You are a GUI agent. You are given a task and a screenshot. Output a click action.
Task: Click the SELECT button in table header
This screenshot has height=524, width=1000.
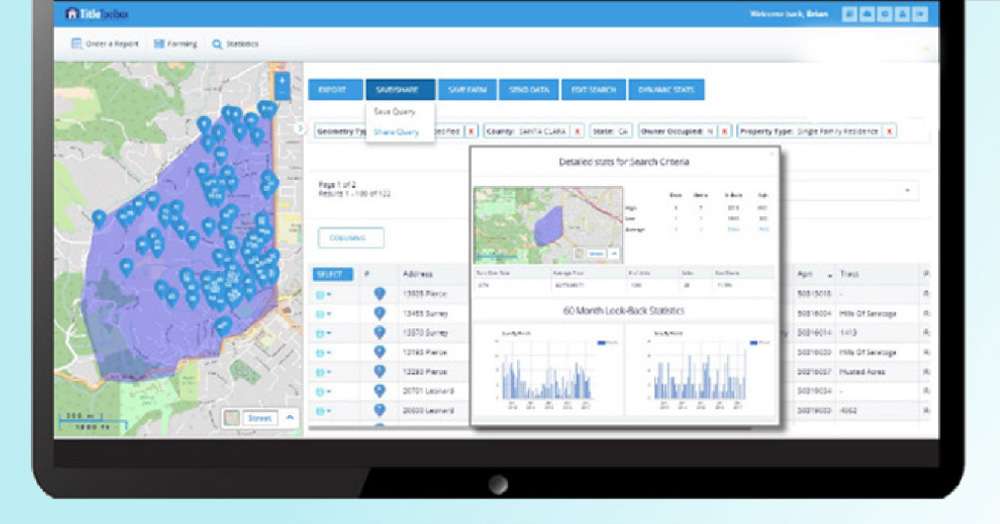point(332,274)
